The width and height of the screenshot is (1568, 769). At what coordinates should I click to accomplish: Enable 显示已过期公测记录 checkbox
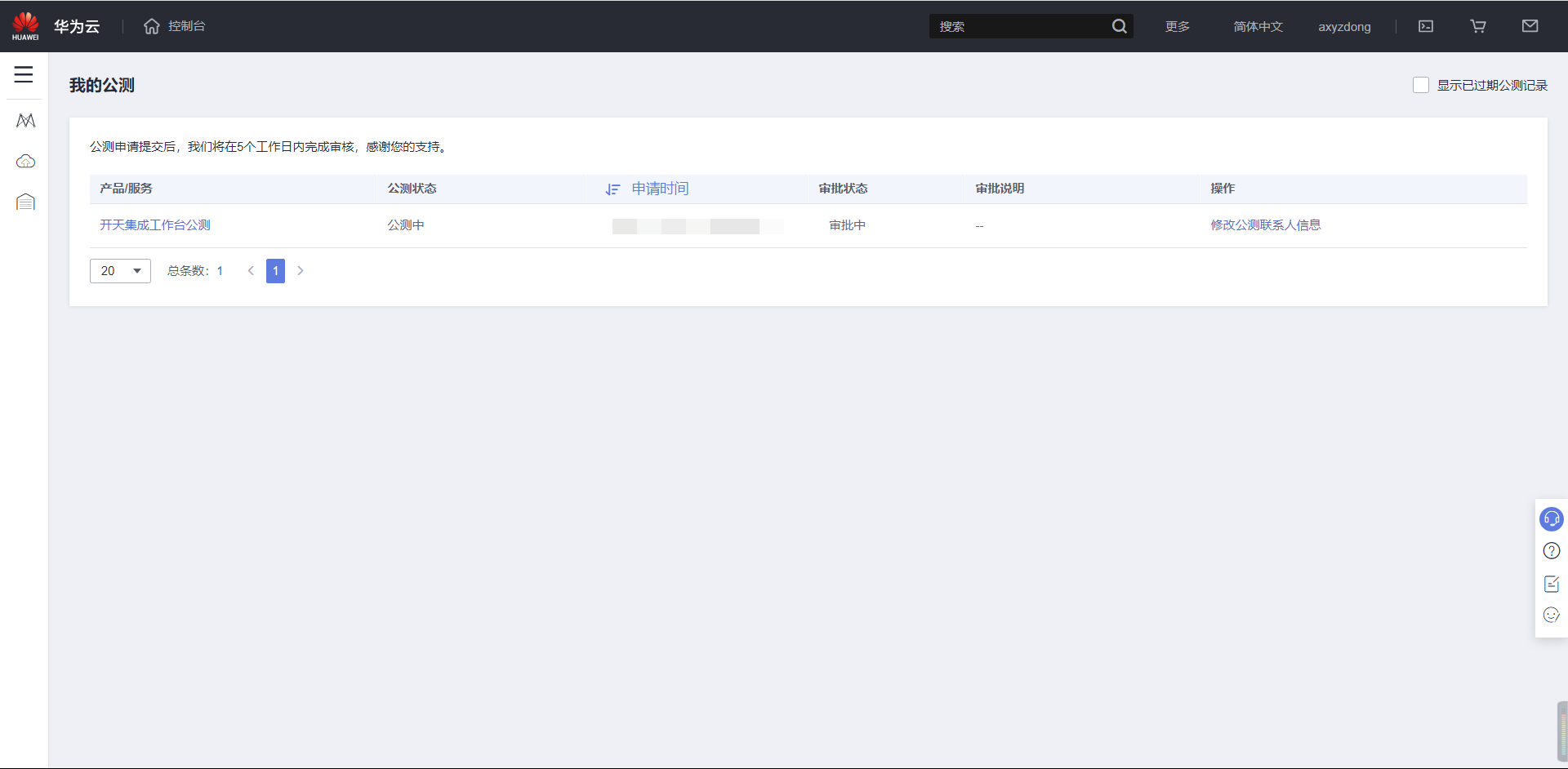pos(1421,85)
